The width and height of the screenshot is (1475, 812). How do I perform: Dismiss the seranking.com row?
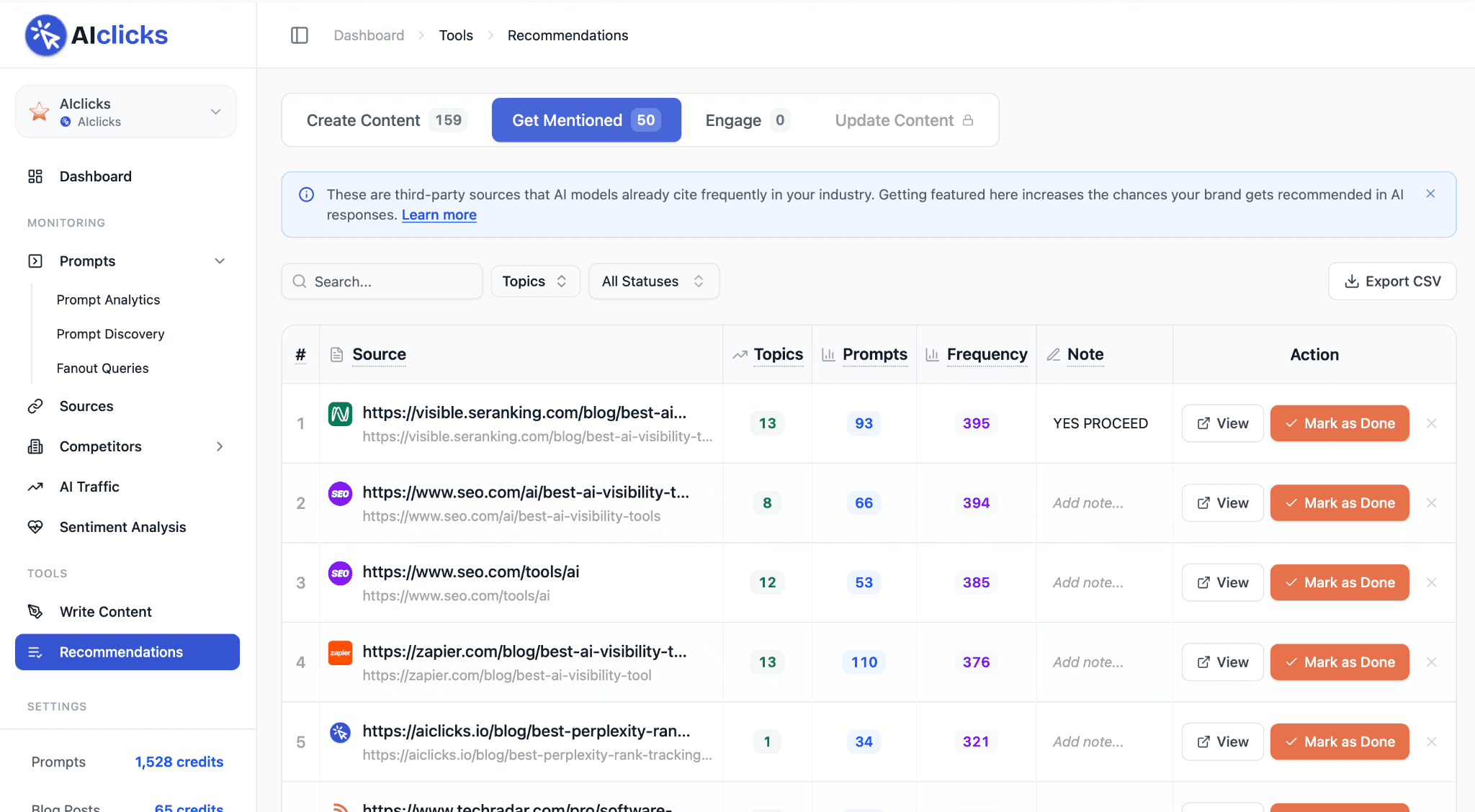click(1431, 423)
